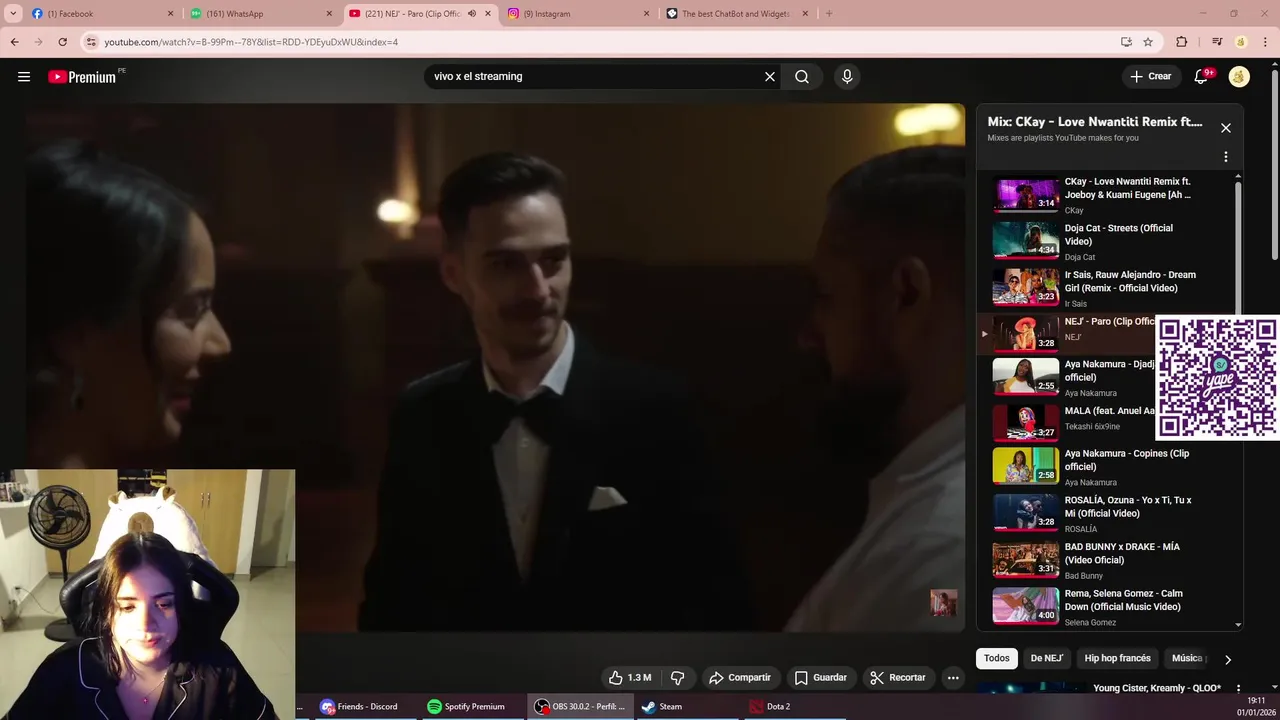1280x720 pixels.
Task: Select the De NEJ' filter chip
Action: pyautogui.click(x=1046, y=658)
